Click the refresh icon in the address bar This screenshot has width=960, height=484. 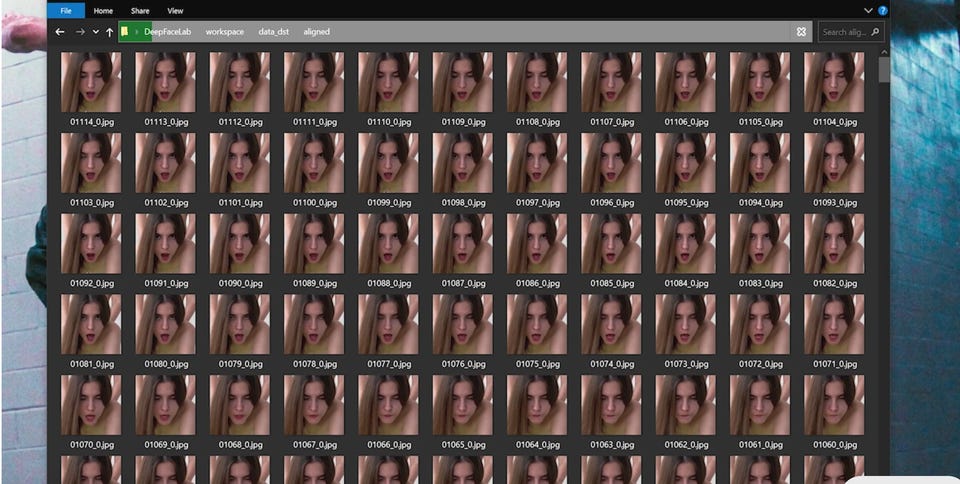pos(801,32)
